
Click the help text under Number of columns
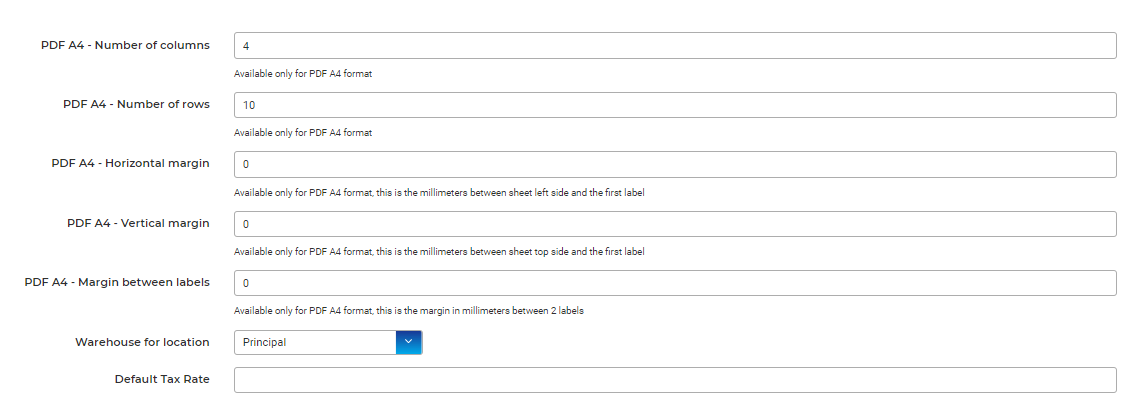click(x=303, y=74)
